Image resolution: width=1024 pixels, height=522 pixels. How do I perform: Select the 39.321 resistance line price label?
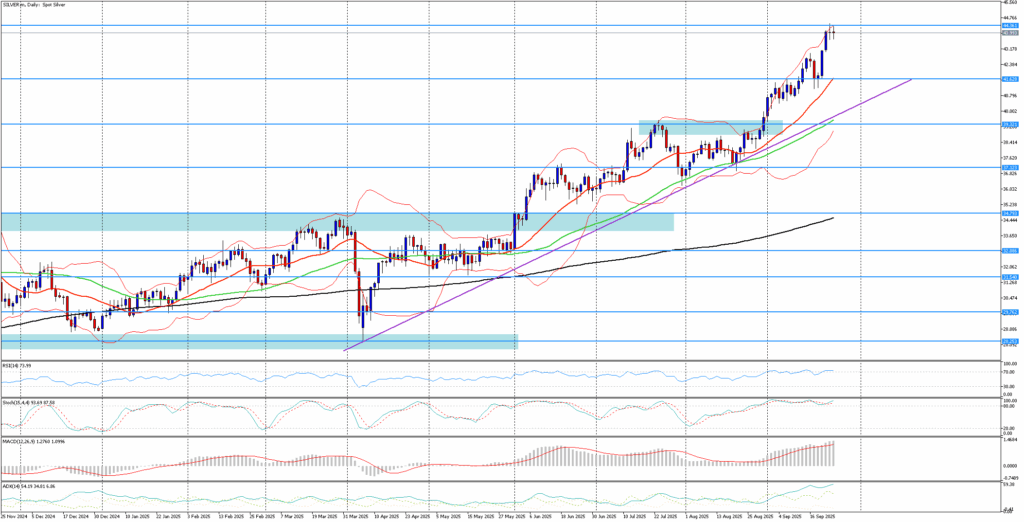pyautogui.click(x=1009, y=125)
